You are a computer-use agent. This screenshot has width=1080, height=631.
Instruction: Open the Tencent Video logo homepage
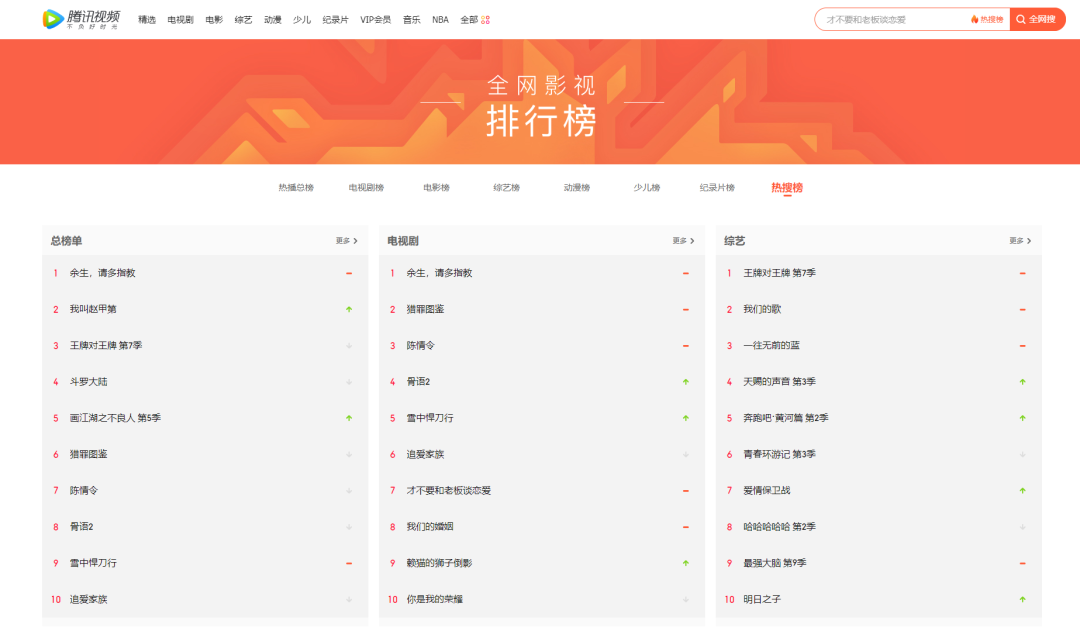(x=81, y=19)
